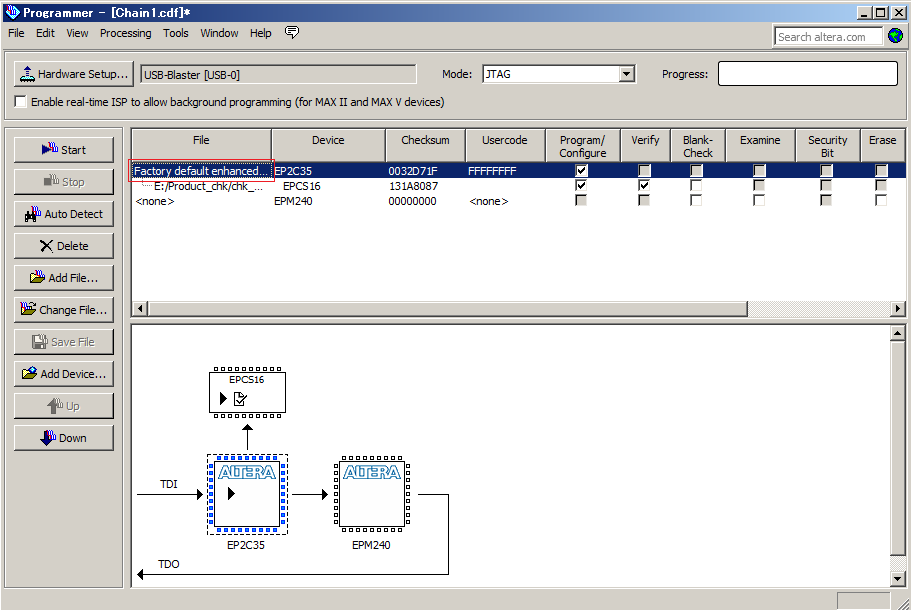911x610 pixels.
Task: Click the Start programming button
Action: coord(64,150)
